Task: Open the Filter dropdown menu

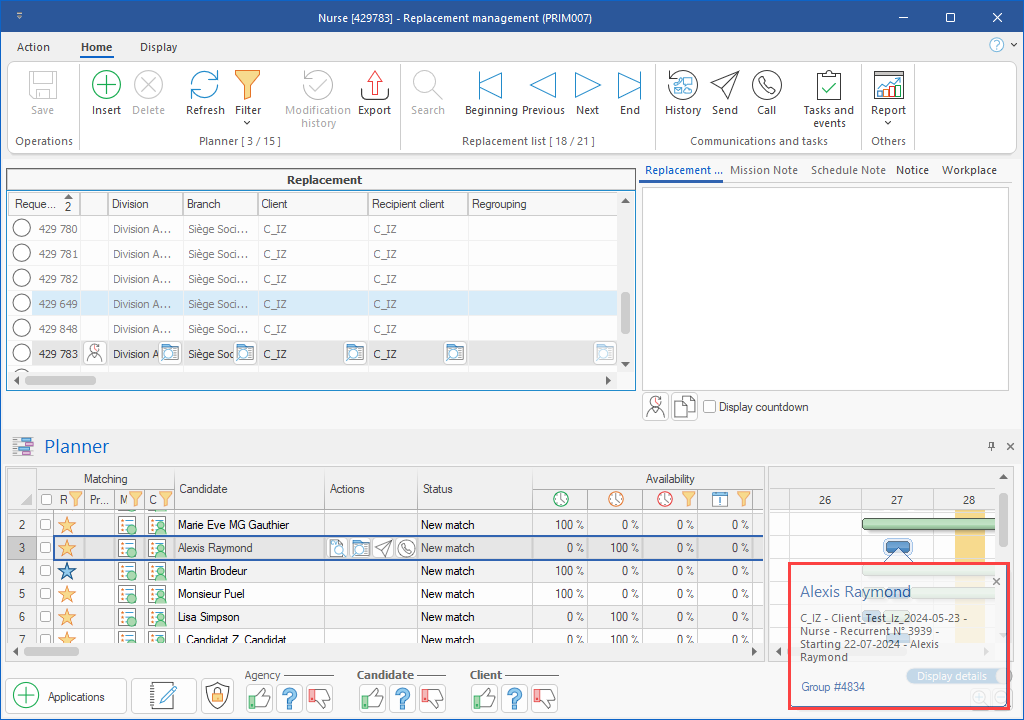Action: (248, 122)
